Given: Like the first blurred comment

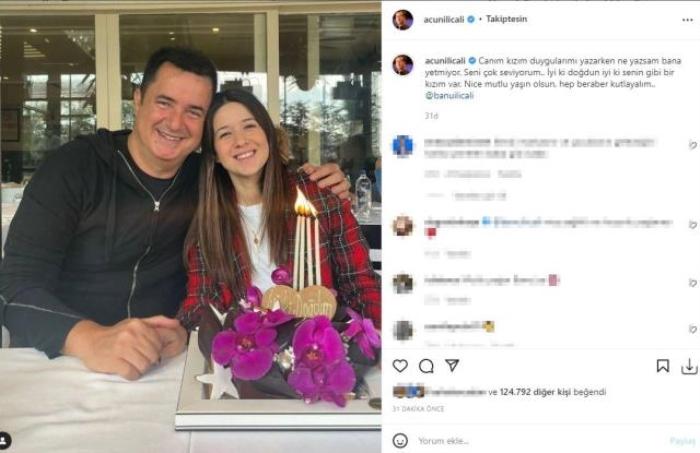Looking at the screenshot, I should pyautogui.click(x=693, y=145).
